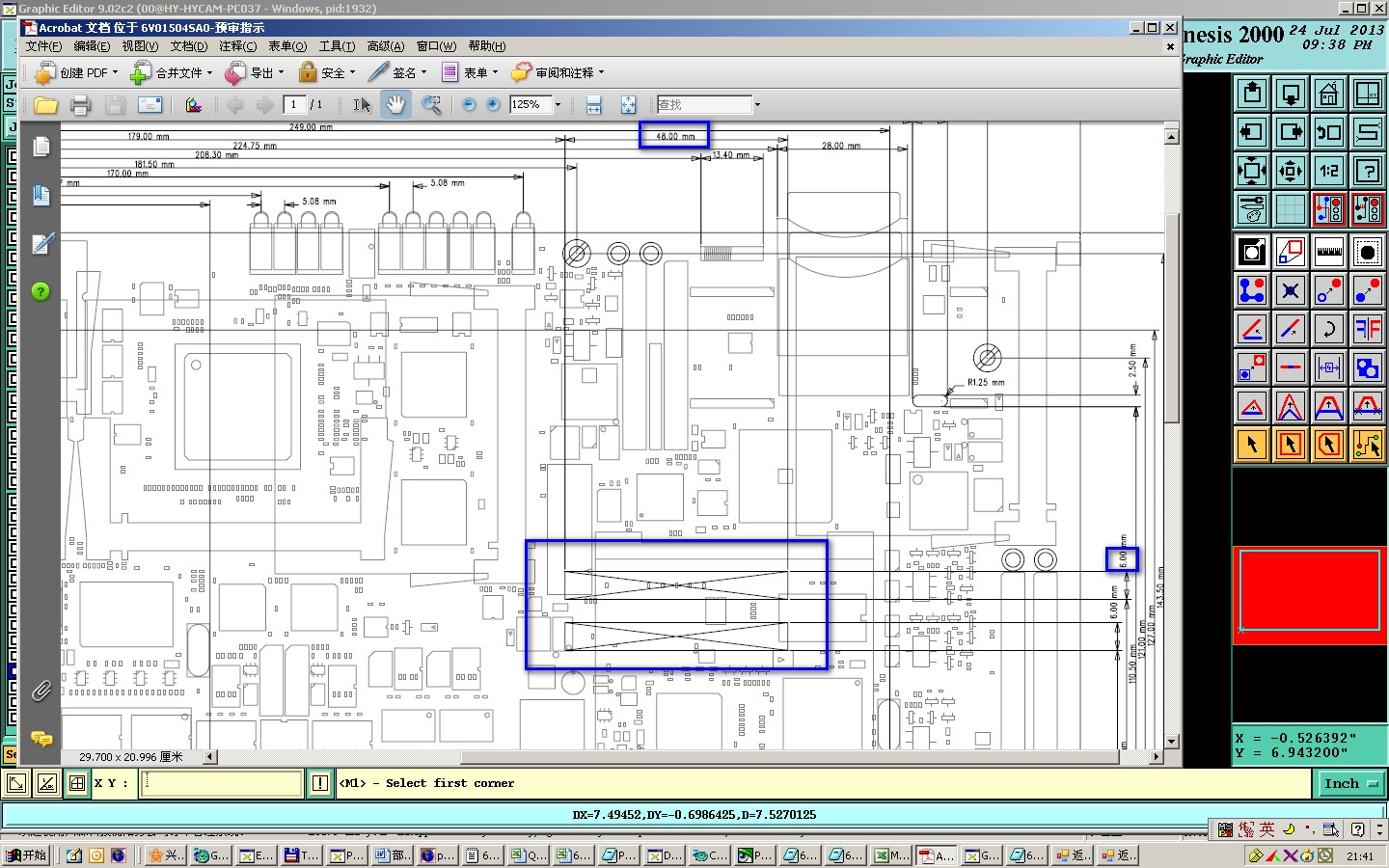Activate the Acrobat hand tool
Image resolution: width=1389 pixels, height=868 pixels.
click(x=395, y=104)
